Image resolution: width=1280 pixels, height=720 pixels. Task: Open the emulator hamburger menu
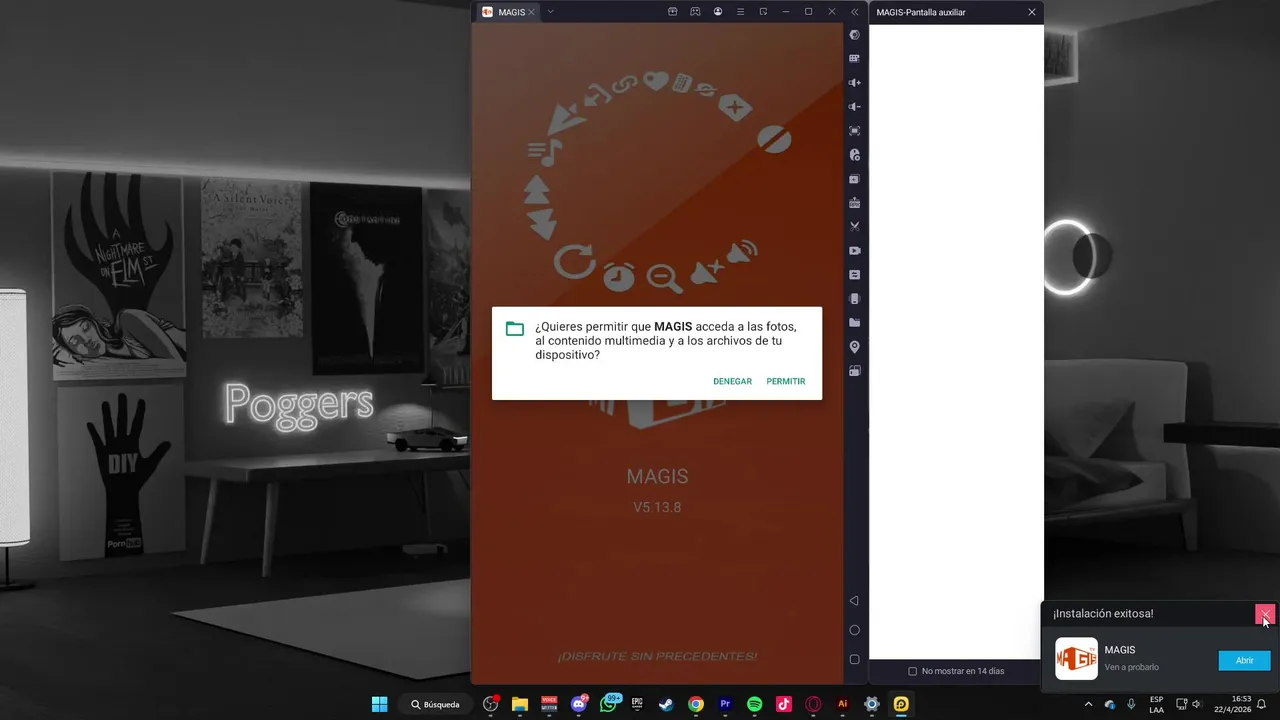point(740,12)
